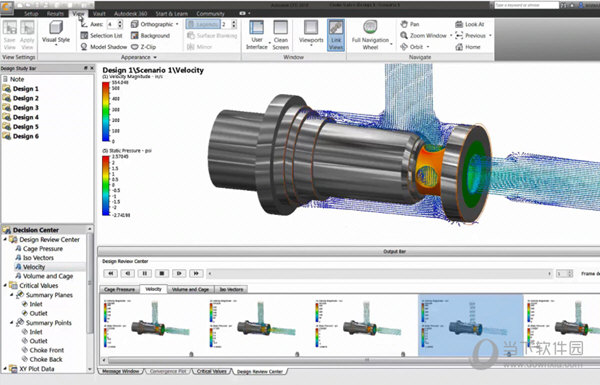Collapse the Critical Values node
600x385 pixels.
[x=5, y=285]
